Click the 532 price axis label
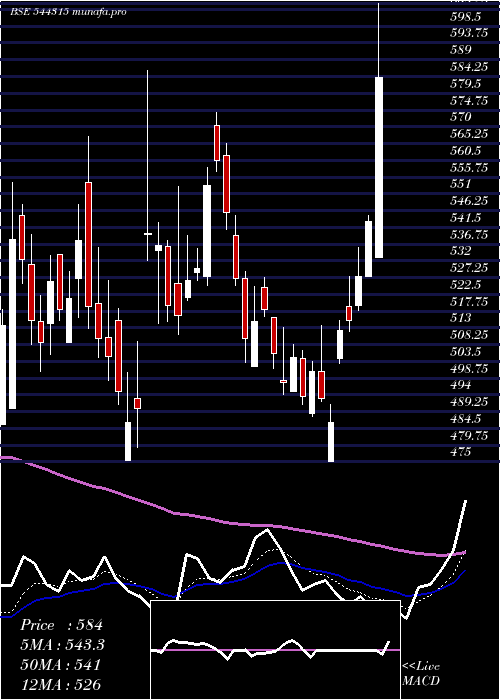The width and height of the screenshot is (500, 700). 461,251
